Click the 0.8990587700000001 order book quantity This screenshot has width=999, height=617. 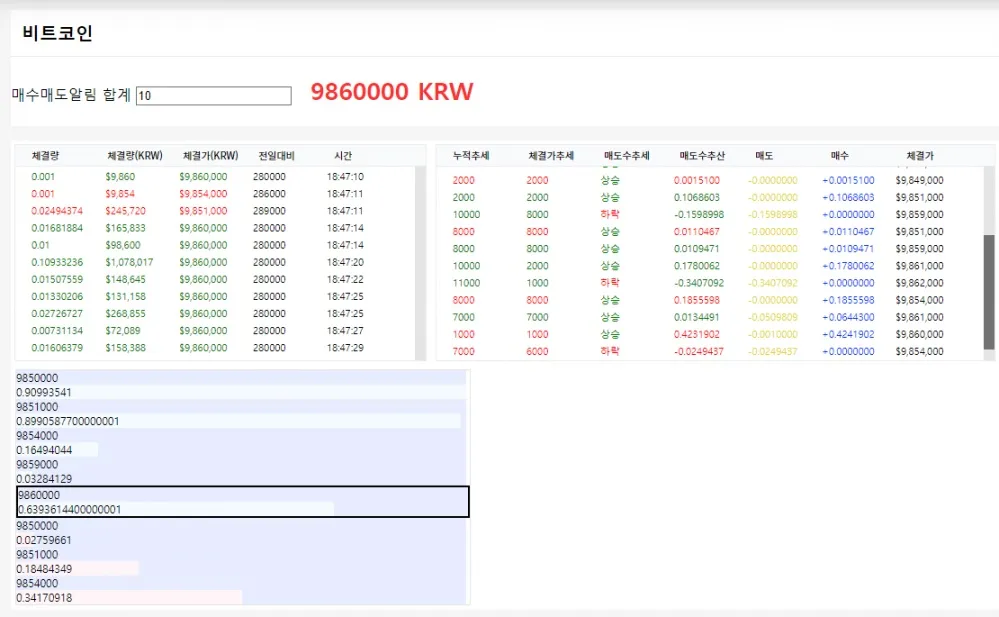(68, 421)
